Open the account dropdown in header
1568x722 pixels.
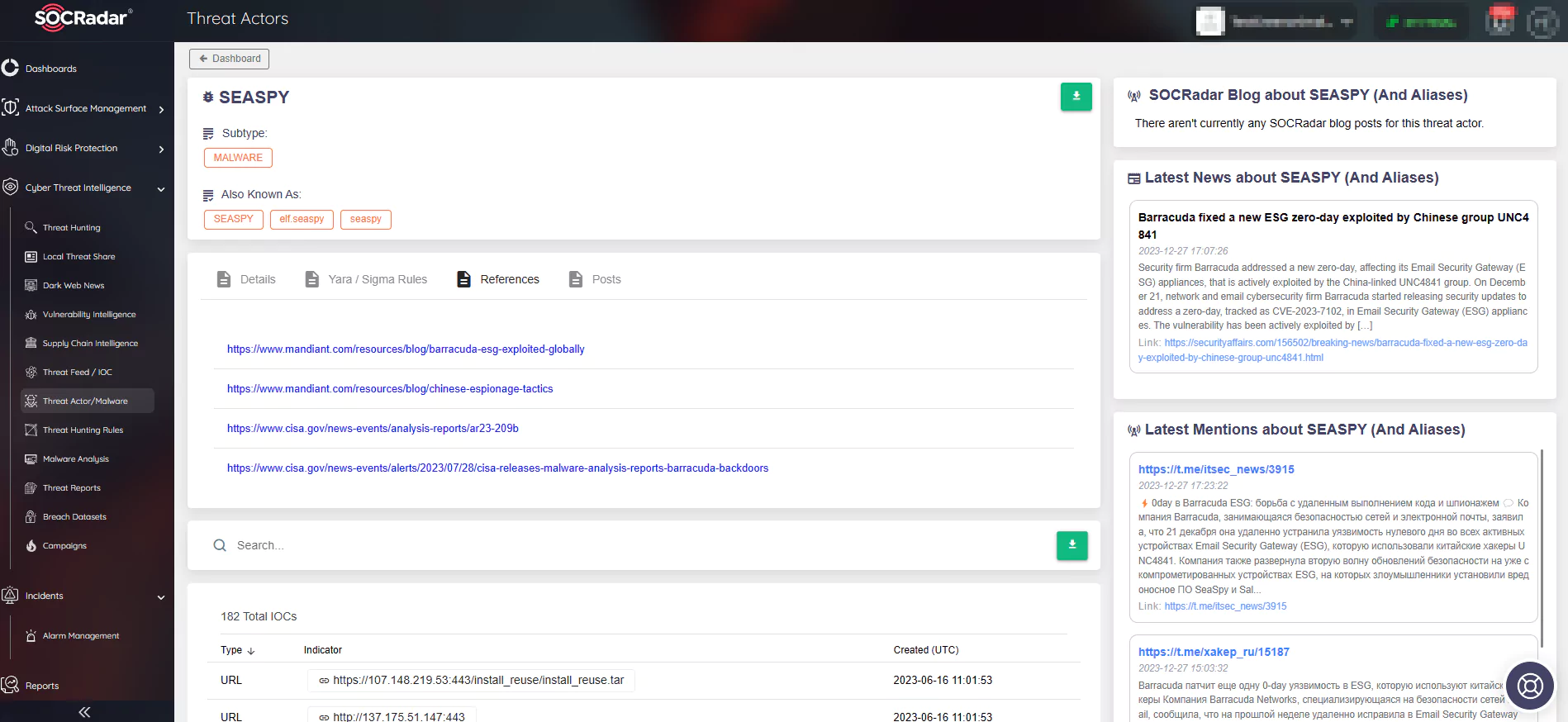[x=1276, y=21]
